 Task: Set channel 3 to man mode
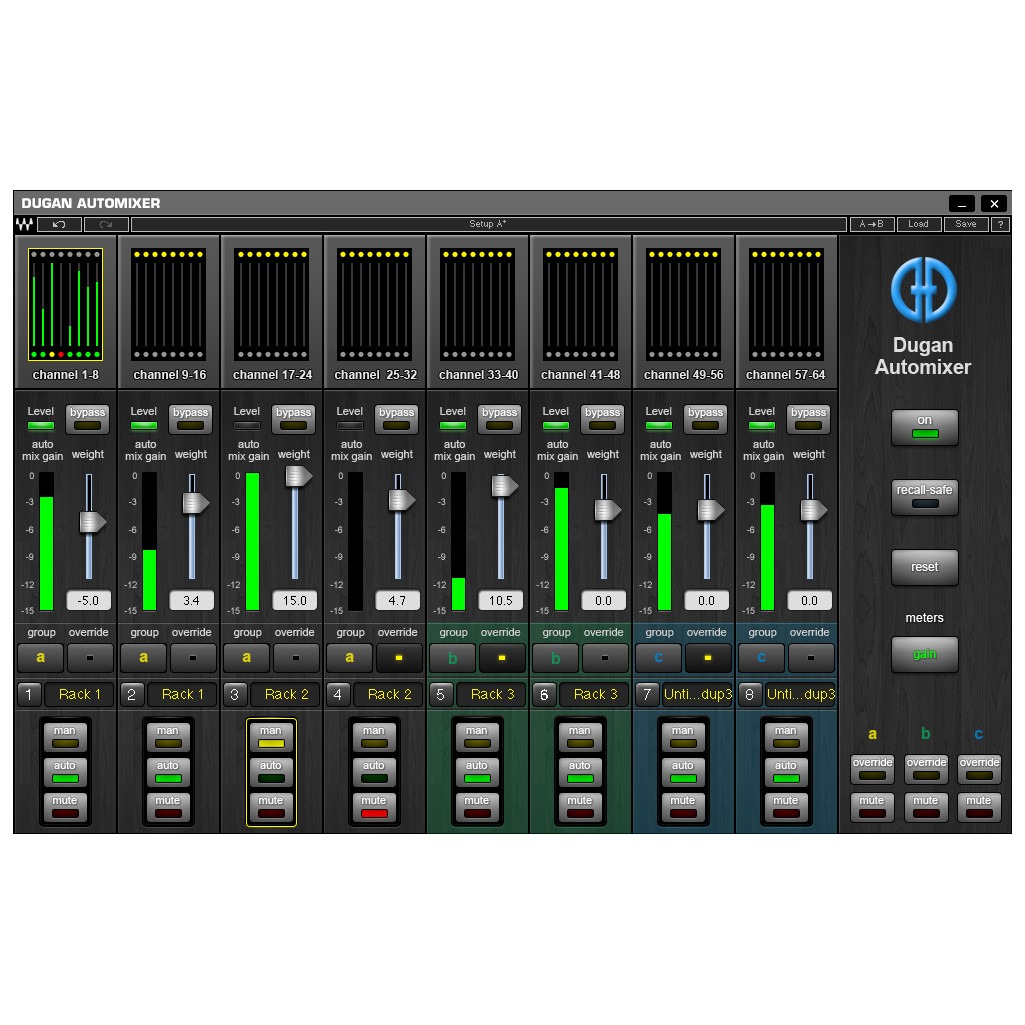click(271, 737)
